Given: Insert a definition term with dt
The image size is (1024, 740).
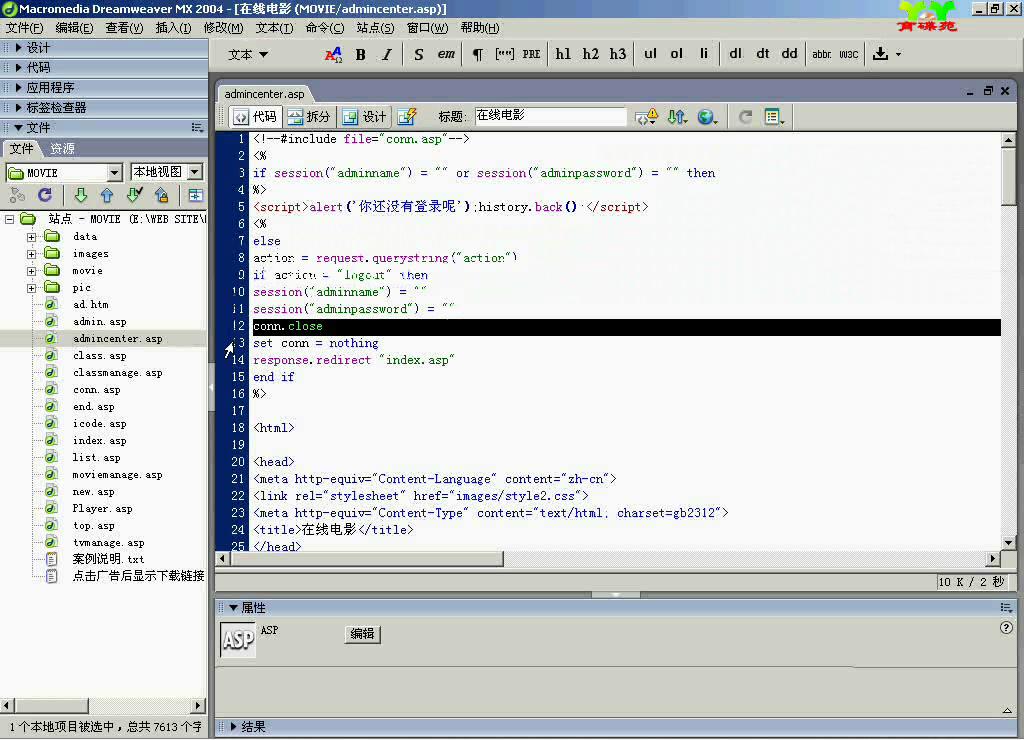Looking at the screenshot, I should 762,54.
